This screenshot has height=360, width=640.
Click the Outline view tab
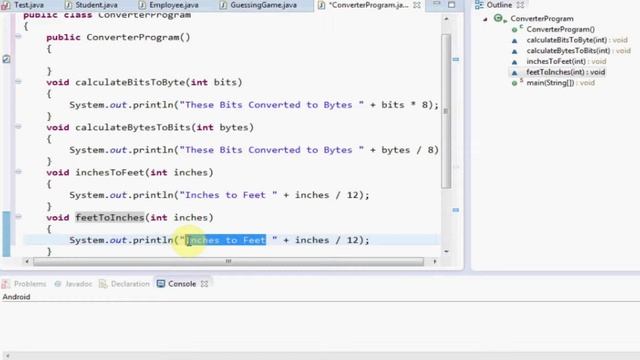pyautogui.click(x=499, y=5)
